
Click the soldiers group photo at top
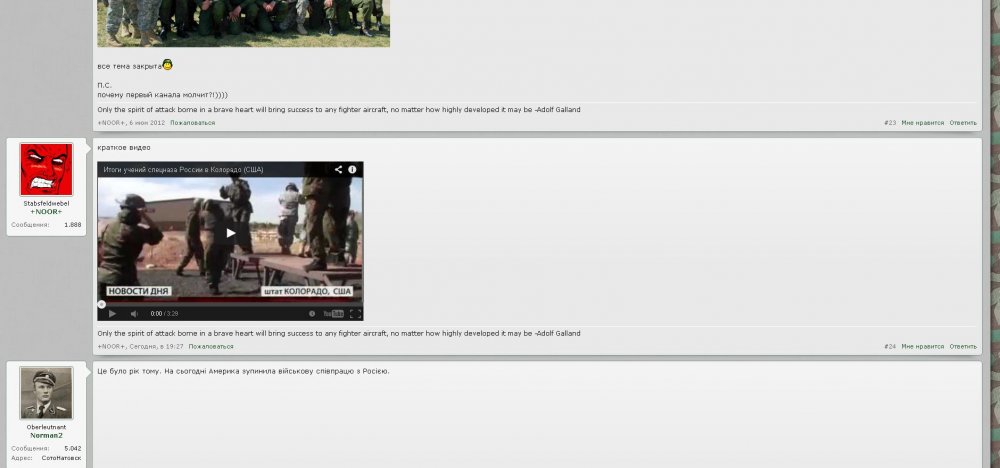(243, 23)
